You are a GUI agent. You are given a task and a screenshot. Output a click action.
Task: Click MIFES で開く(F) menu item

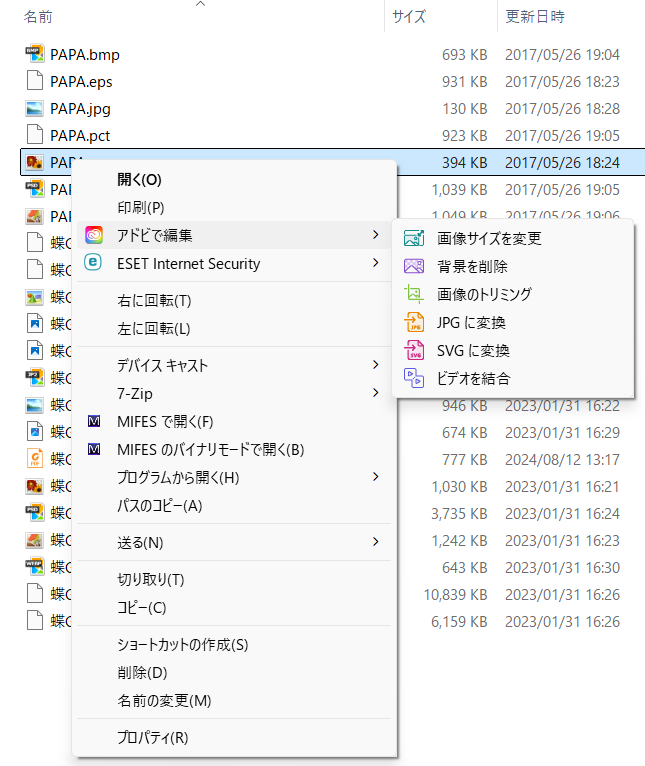coord(165,421)
